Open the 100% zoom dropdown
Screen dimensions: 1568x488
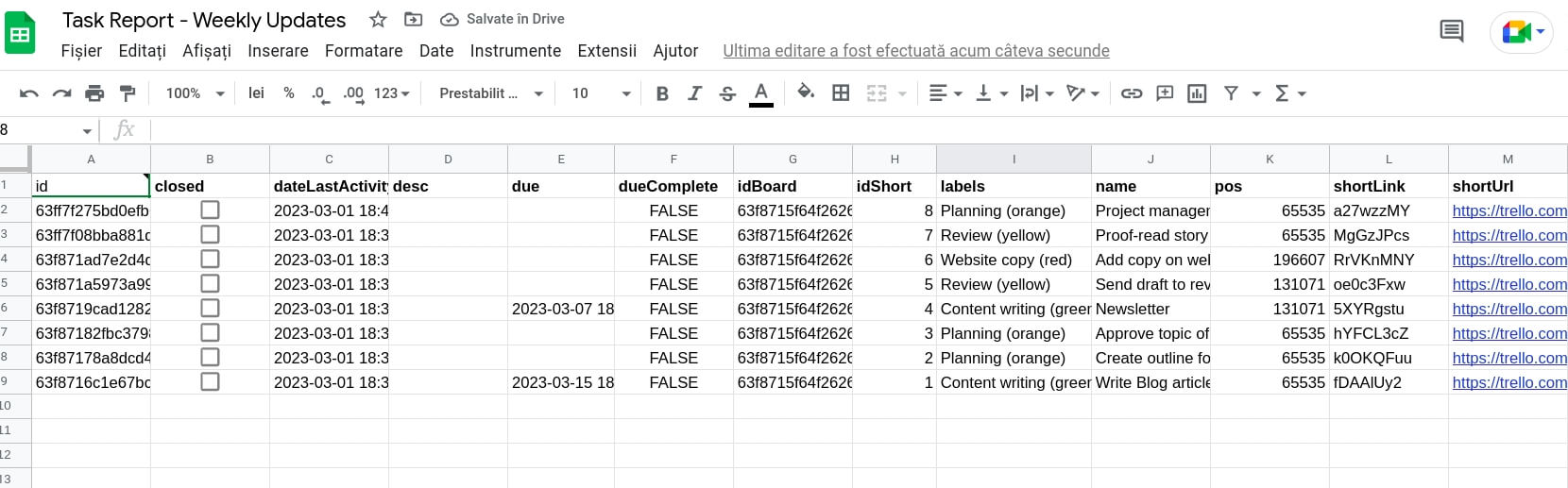(x=196, y=93)
